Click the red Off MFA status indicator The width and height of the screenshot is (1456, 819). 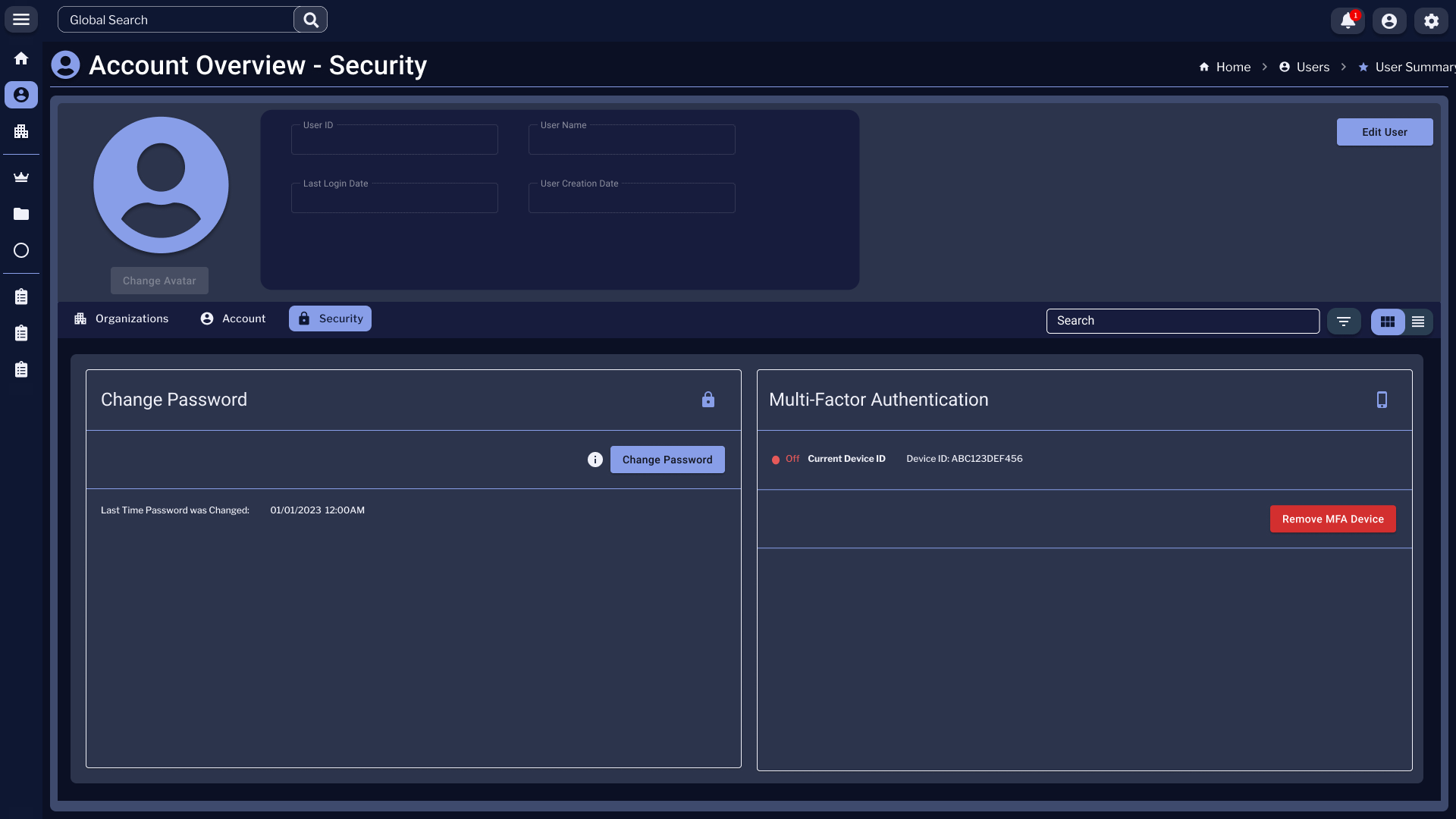pyautogui.click(x=786, y=459)
